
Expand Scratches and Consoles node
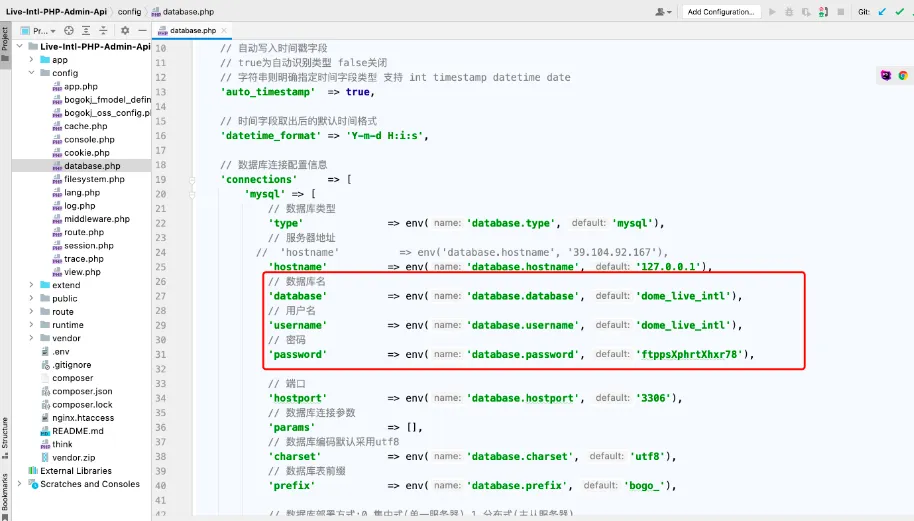click(20, 484)
